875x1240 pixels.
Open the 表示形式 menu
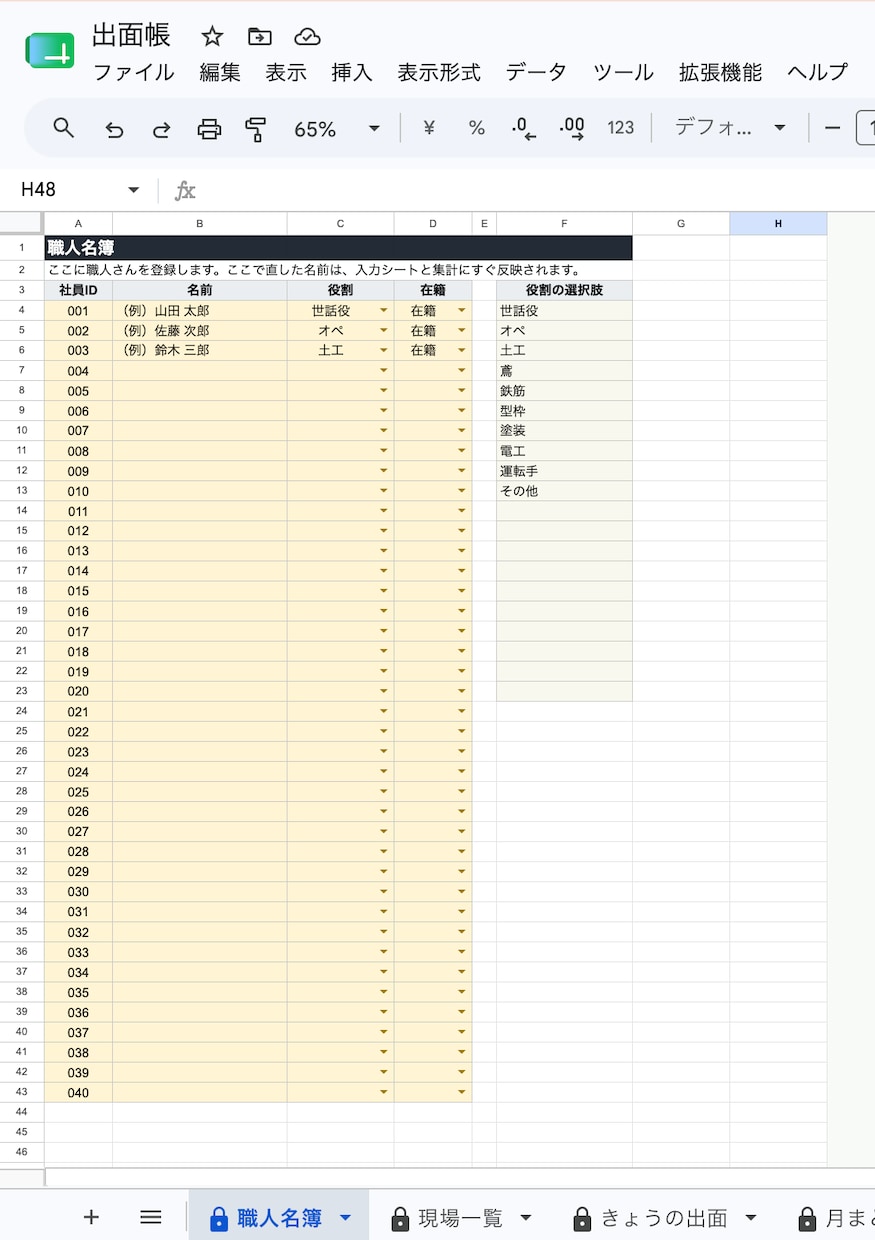coord(439,73)
